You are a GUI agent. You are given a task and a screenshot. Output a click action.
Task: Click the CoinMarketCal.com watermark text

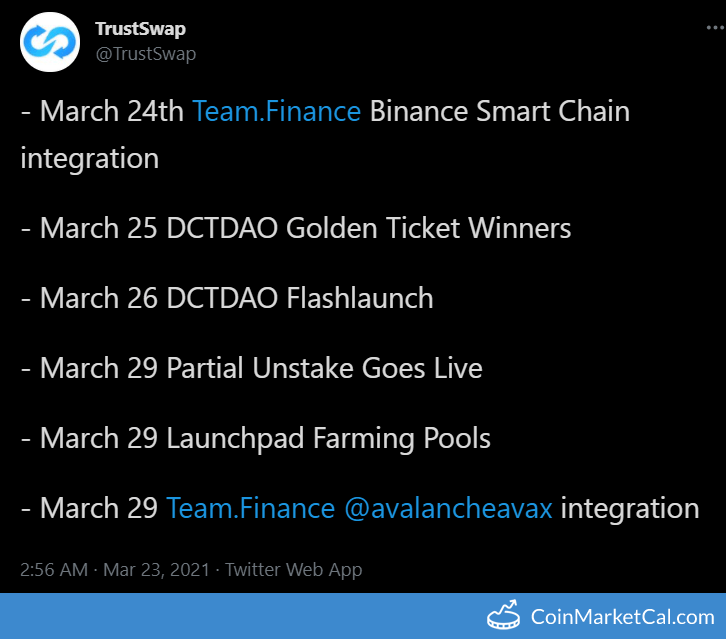coord(623,617)
